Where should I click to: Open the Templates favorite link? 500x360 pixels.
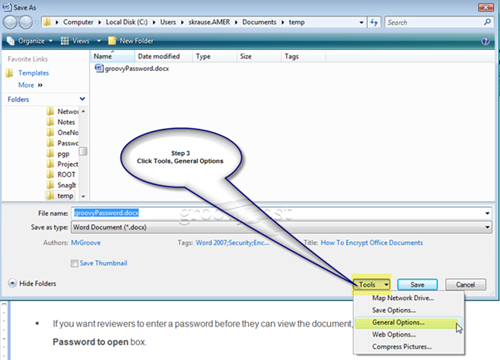pos(33,73)
